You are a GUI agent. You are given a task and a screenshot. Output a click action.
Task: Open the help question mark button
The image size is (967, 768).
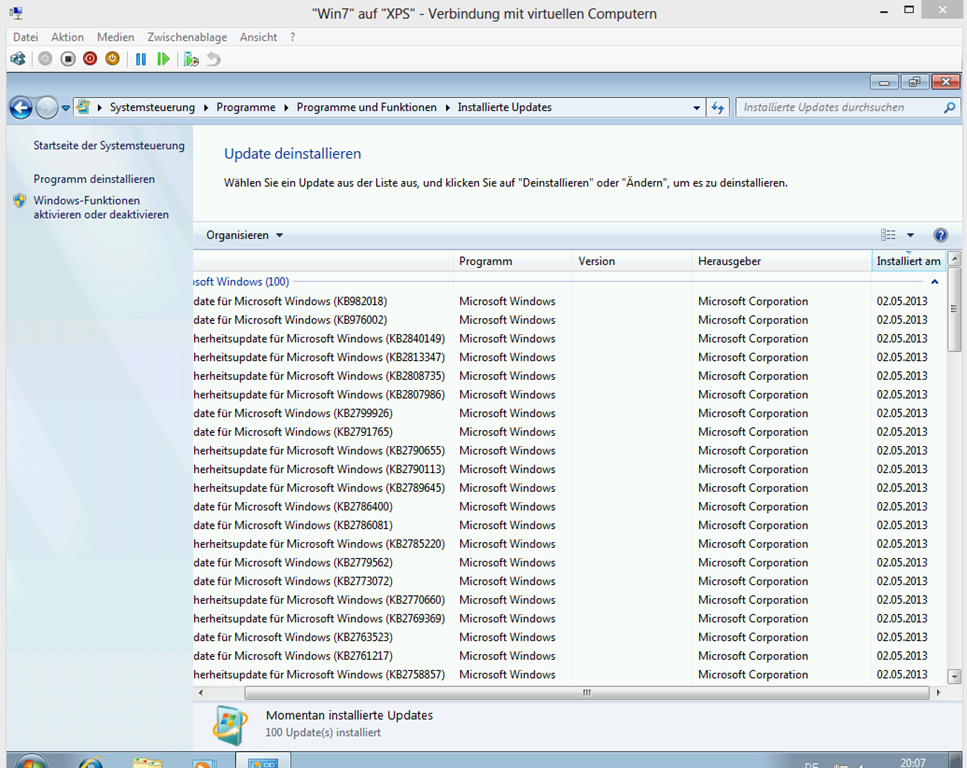(940, 235)
